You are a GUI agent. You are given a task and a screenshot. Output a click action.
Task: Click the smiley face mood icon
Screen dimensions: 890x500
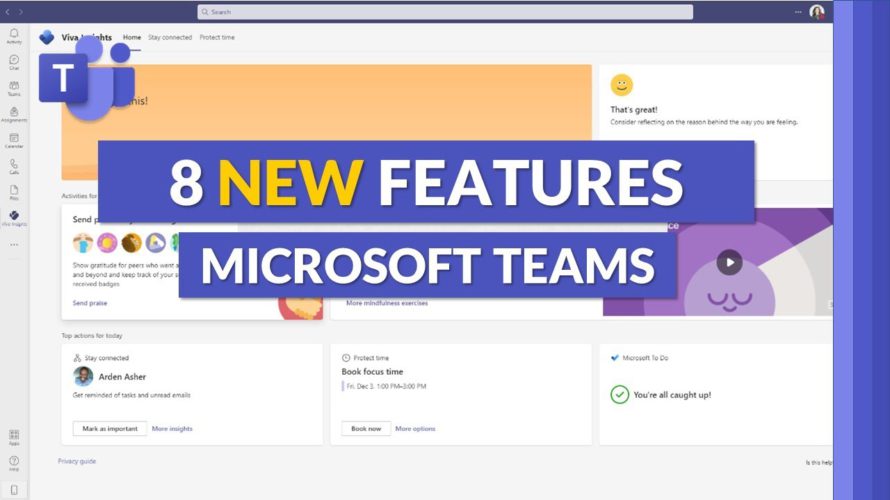click(x=622, y=85)
